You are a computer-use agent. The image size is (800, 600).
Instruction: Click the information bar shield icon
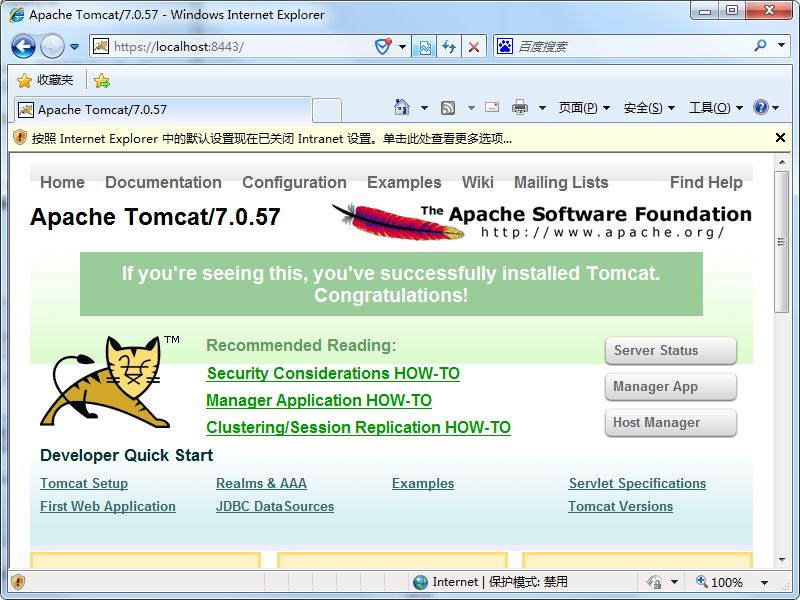pos(19,138)
